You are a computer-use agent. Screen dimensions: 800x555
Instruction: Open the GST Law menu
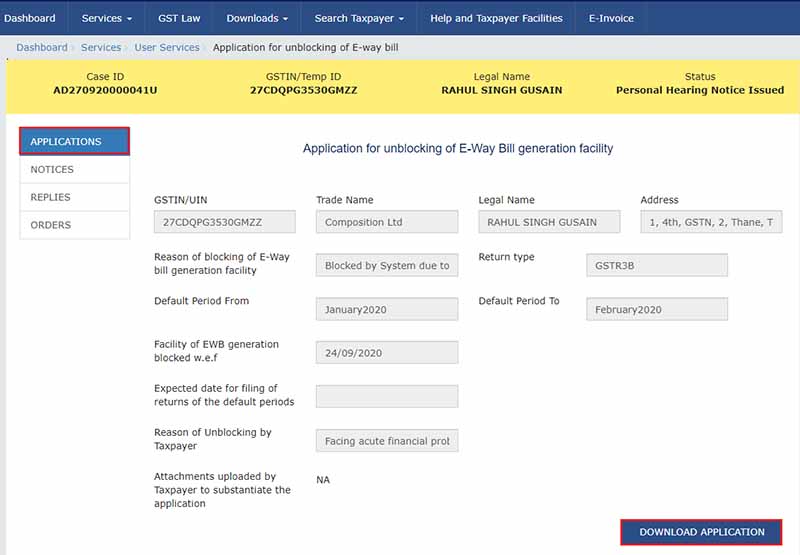pyautogui.click(x=179, y=18)
